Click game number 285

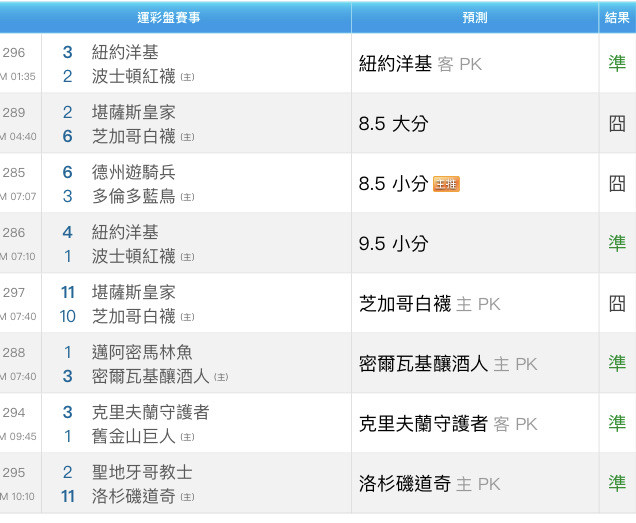pos(14,173)
